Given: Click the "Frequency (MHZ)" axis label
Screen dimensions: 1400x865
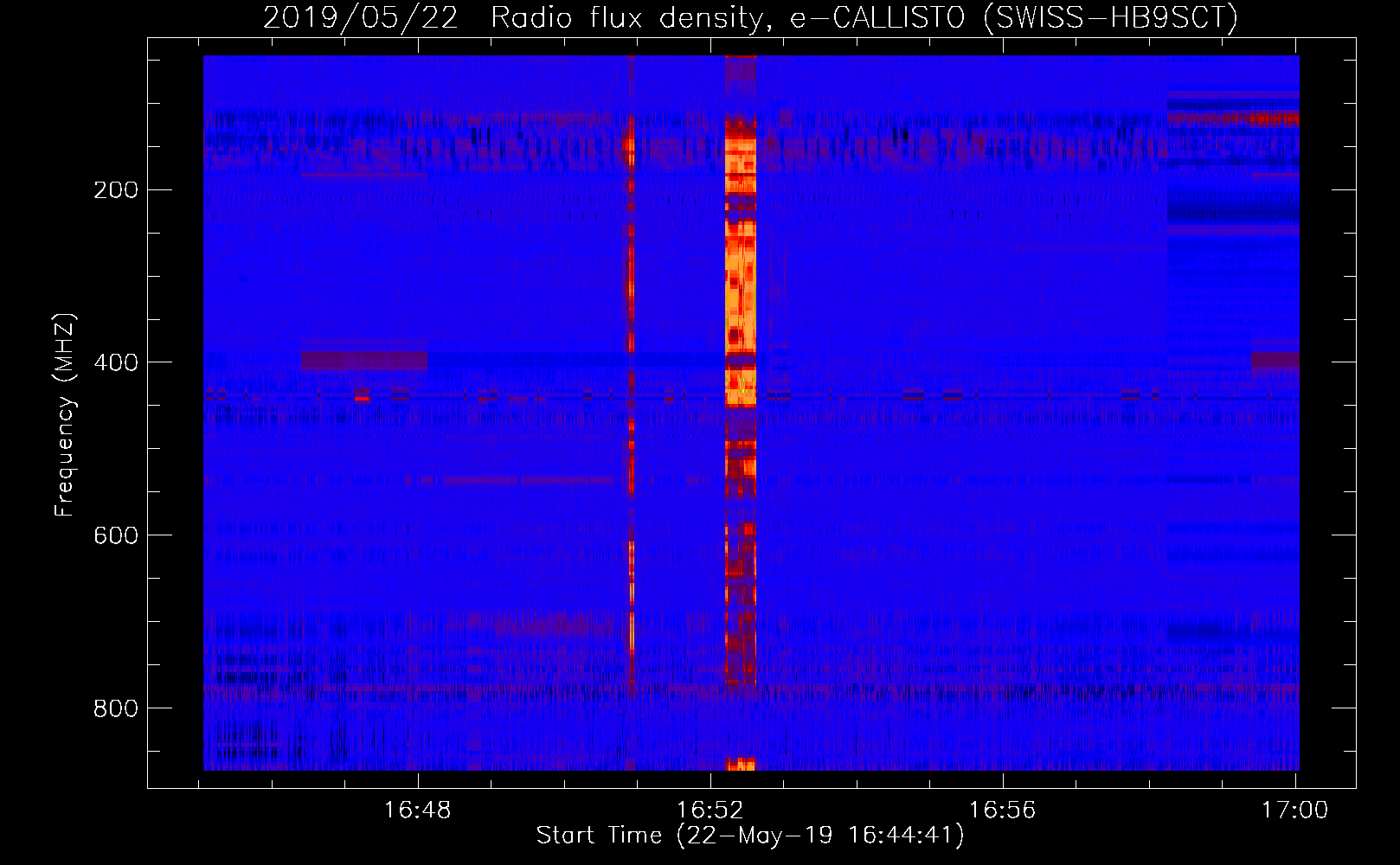Looking at the screenshot, I should coord(65,414).
